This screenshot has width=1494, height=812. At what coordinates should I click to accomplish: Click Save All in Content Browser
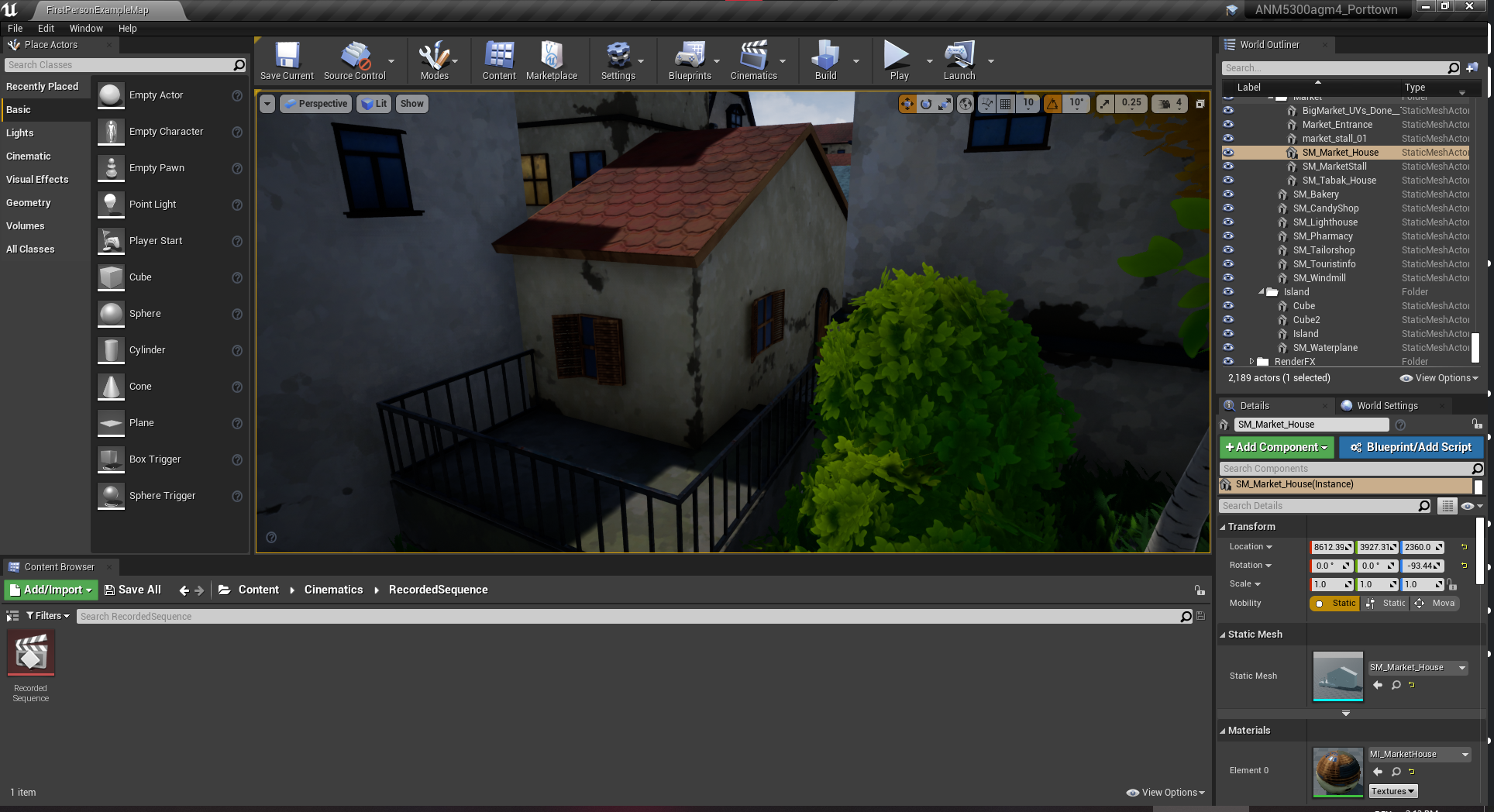133,590
